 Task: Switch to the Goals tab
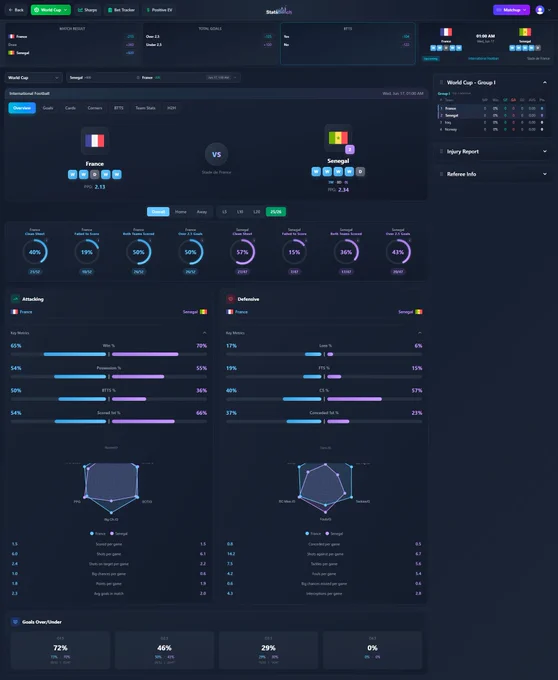pos(48,108)
